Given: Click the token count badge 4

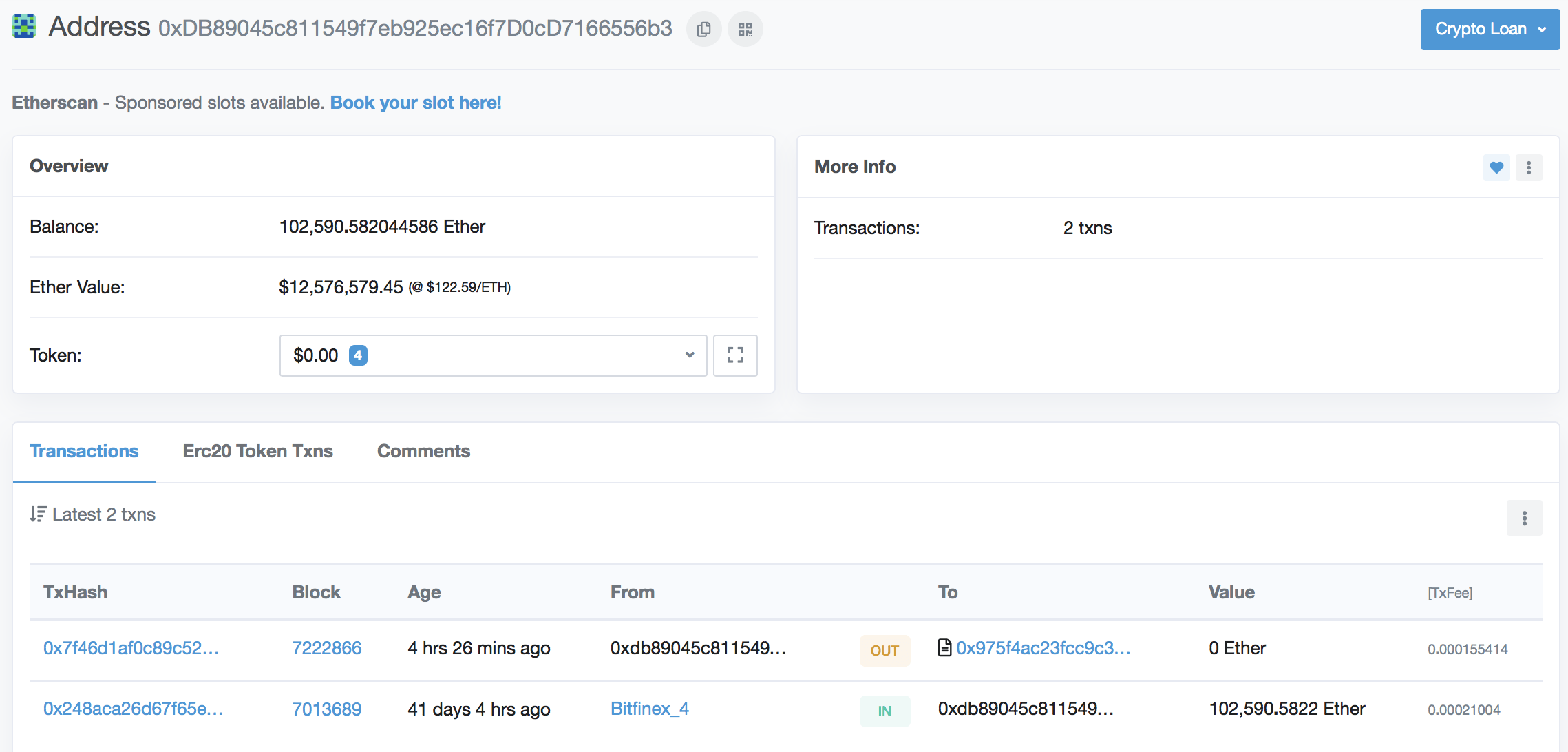Looking at the screenshot, I should [x=358, y=355].
